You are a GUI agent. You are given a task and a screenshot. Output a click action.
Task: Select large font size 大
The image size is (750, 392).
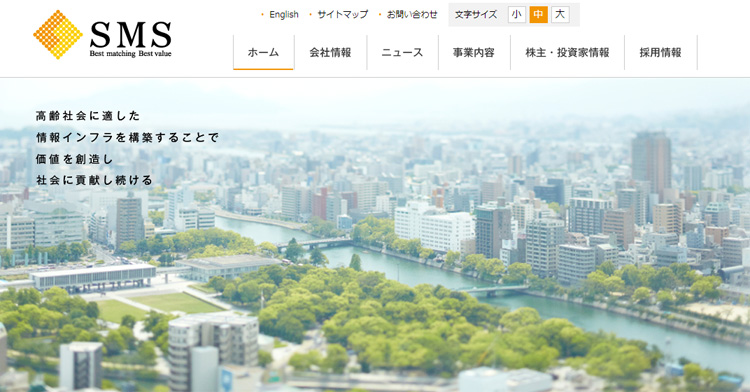560,15
